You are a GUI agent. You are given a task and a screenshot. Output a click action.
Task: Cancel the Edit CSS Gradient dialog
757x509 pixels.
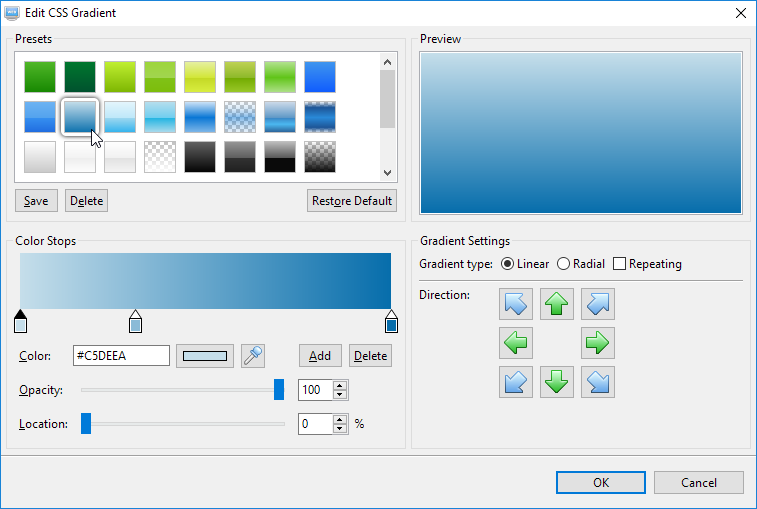coord(699,482)
